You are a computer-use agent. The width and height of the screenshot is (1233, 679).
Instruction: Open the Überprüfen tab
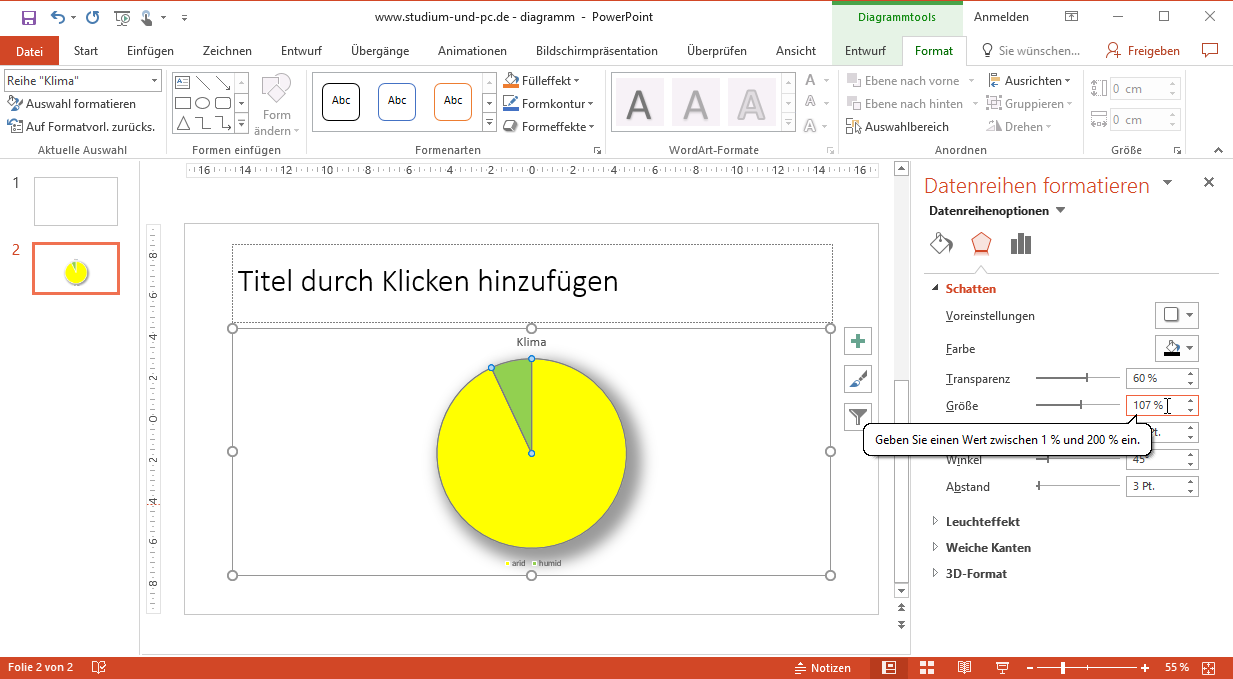pos(716,51)
